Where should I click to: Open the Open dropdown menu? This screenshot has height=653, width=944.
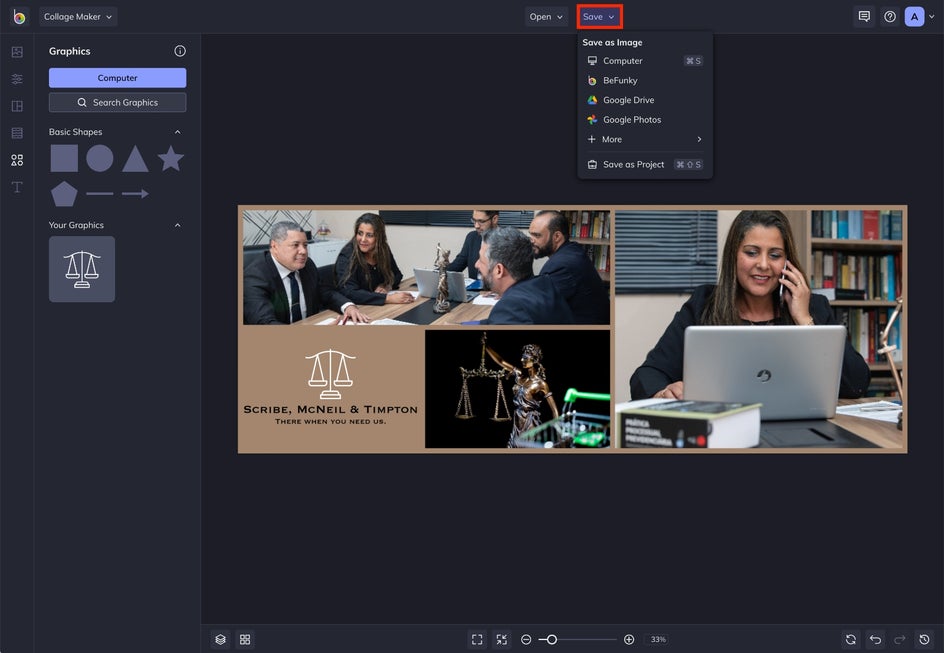[x=546, y=17]
